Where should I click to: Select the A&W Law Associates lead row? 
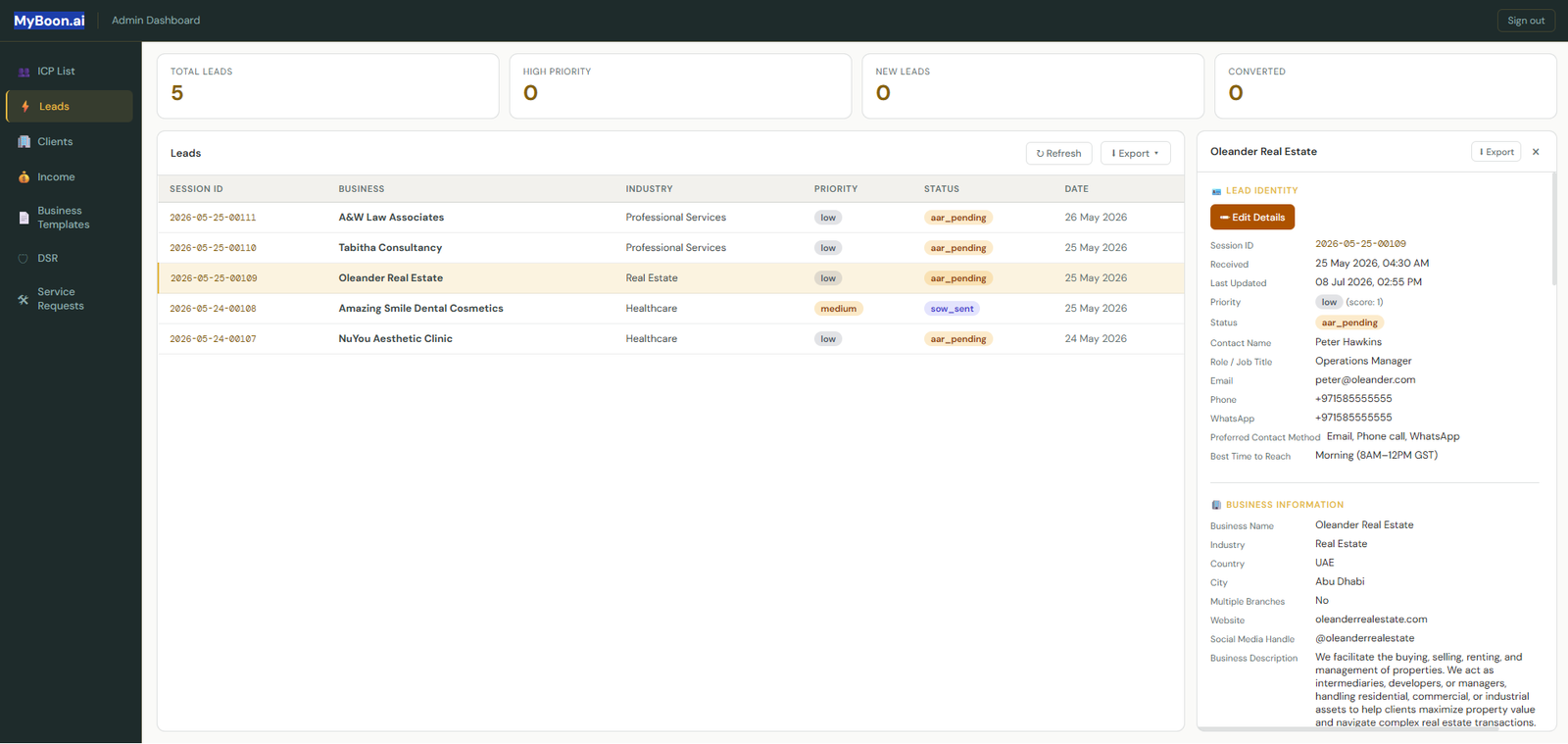(x=670, y=218)
